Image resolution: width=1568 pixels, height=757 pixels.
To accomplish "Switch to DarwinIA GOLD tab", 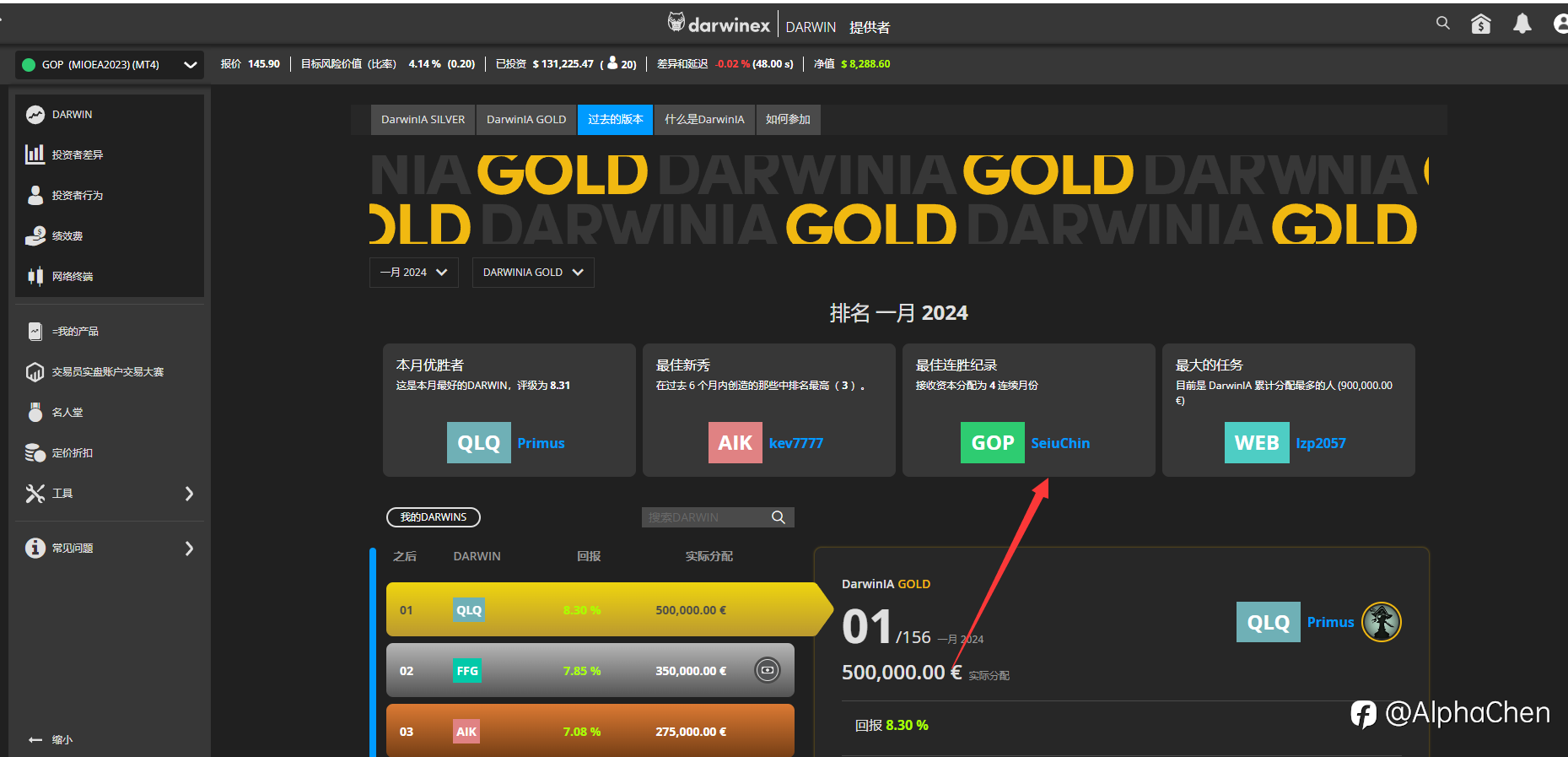I will [x=526, y=119].
